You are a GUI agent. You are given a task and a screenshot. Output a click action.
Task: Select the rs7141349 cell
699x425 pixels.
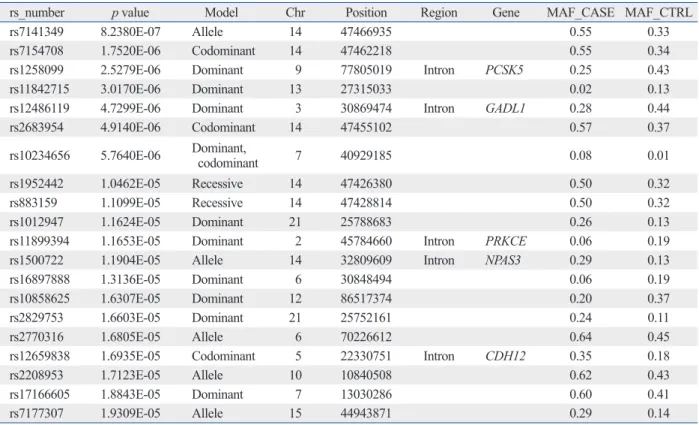[37, 32]
